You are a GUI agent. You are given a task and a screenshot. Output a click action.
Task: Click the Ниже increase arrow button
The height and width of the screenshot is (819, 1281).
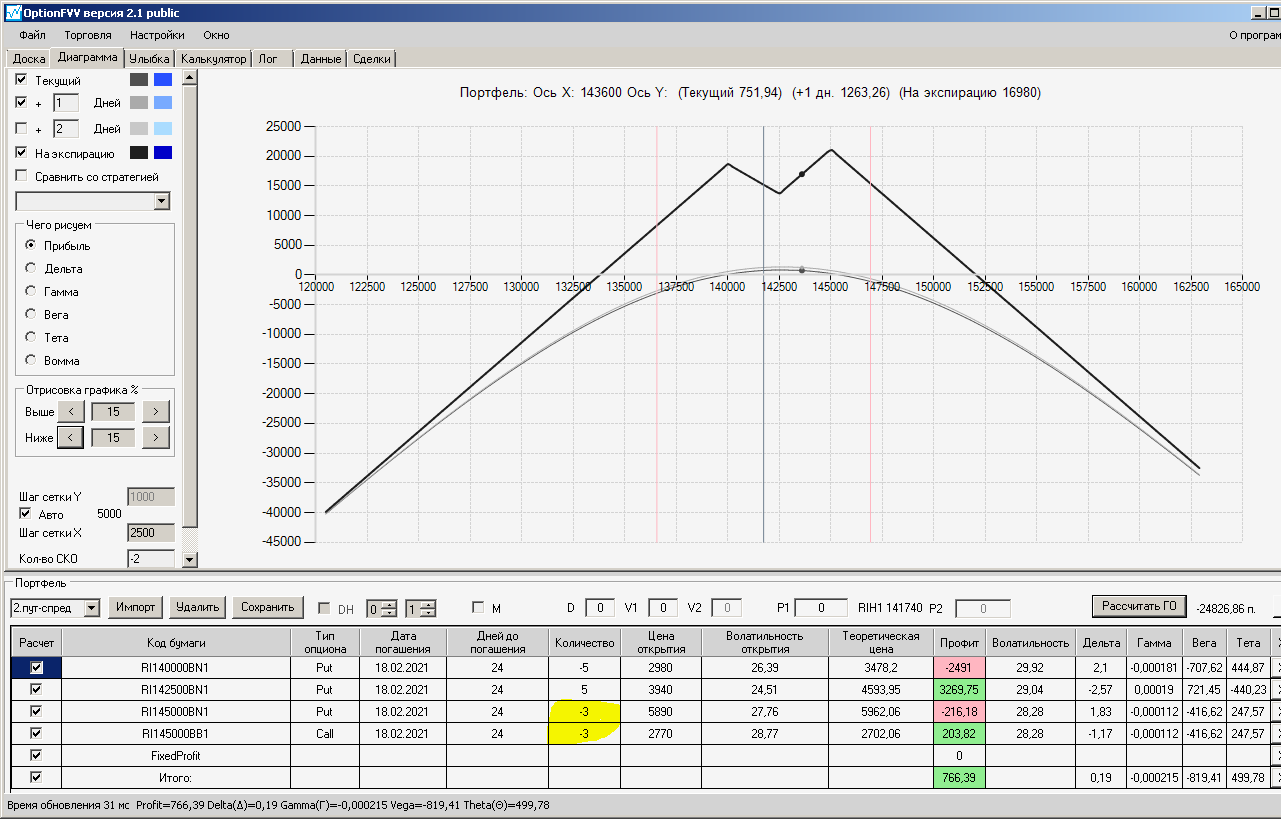pos(156,437)
